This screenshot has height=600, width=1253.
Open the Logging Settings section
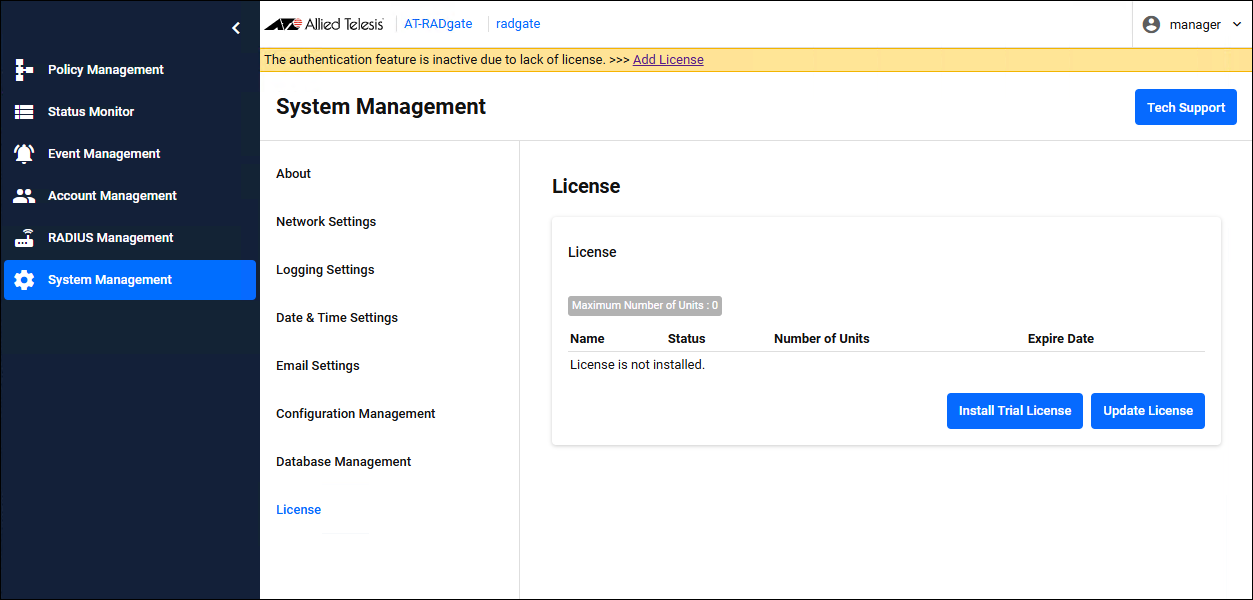[325, 270]
